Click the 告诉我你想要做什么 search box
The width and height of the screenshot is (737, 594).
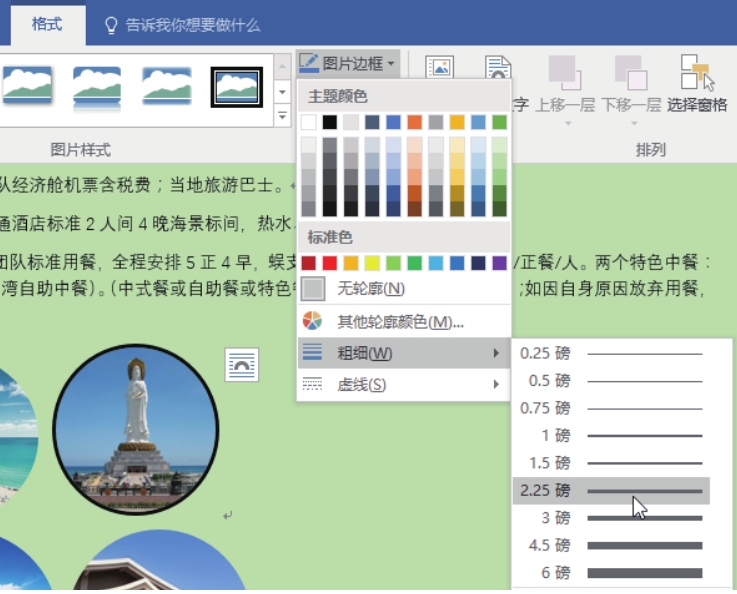[x=193, y=25]
